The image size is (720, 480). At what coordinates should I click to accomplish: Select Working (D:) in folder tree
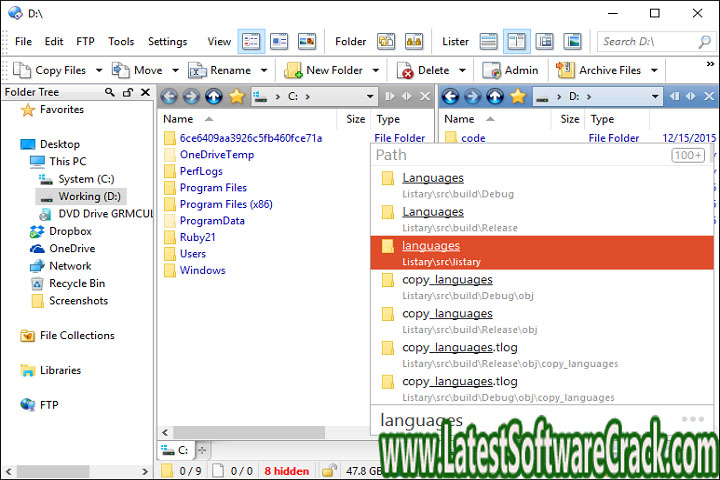81,197
